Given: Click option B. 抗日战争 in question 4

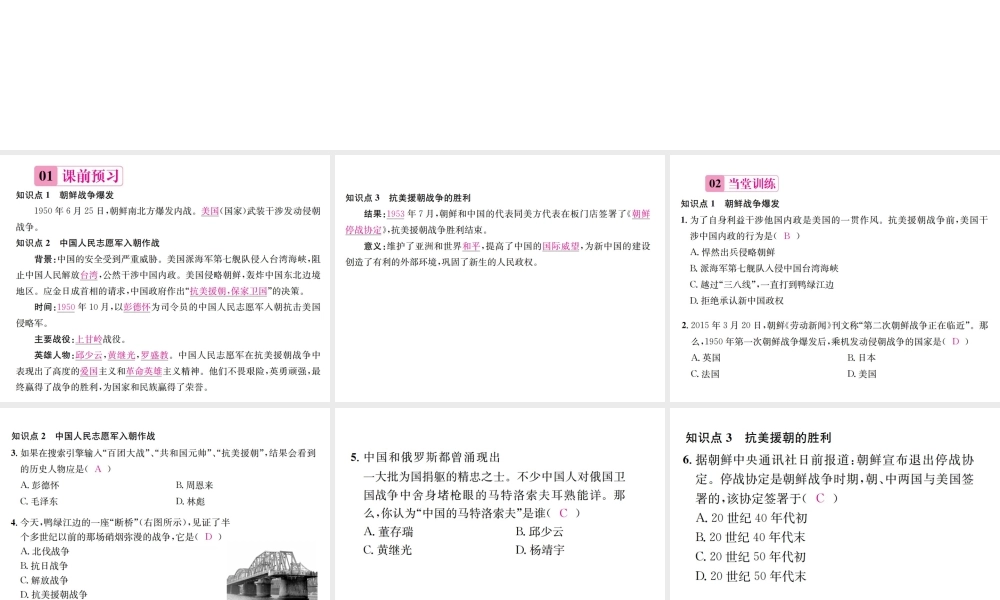Looking at the screenshot, I should coord(44,566).
